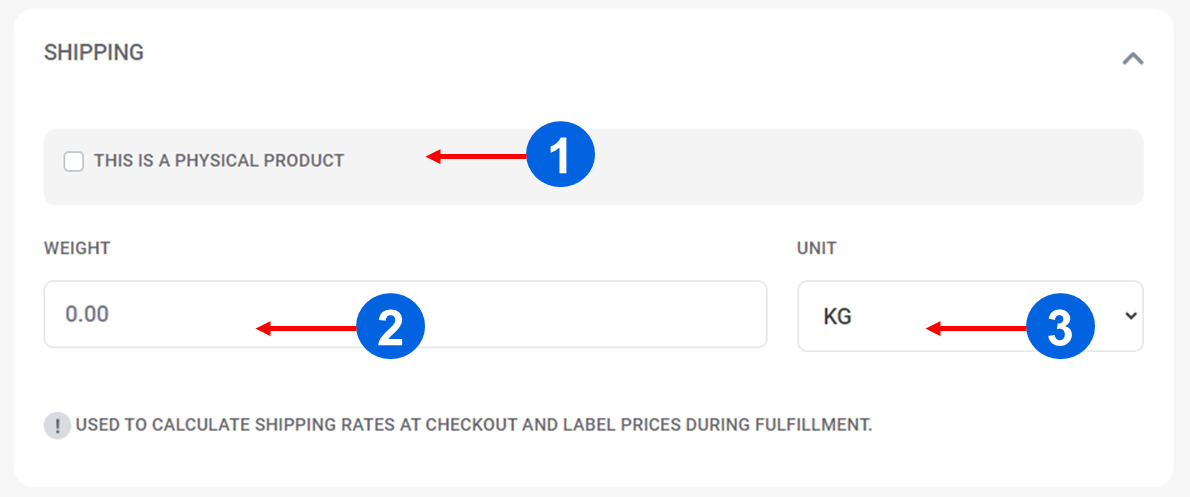Click the Unit dropdown arrow
This screenshot has height=497, width=1190.
click(x=1131, y=316)
